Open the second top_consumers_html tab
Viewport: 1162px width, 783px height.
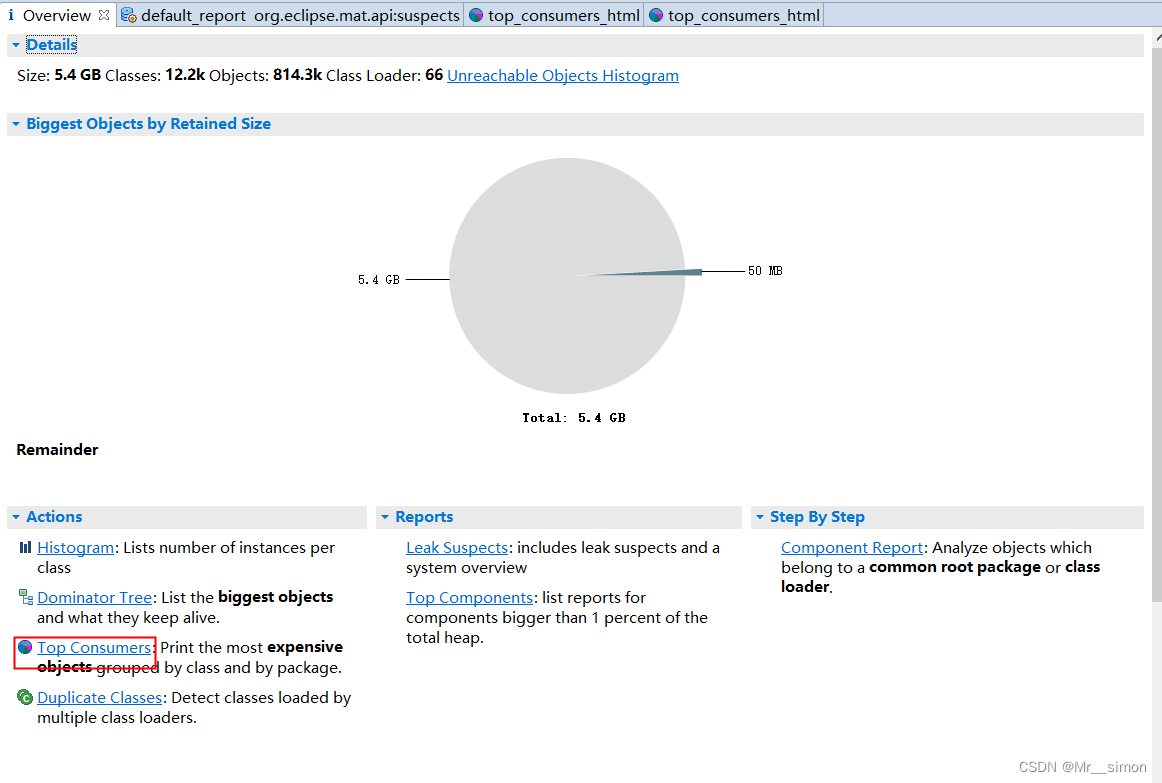tap(734, 15)
